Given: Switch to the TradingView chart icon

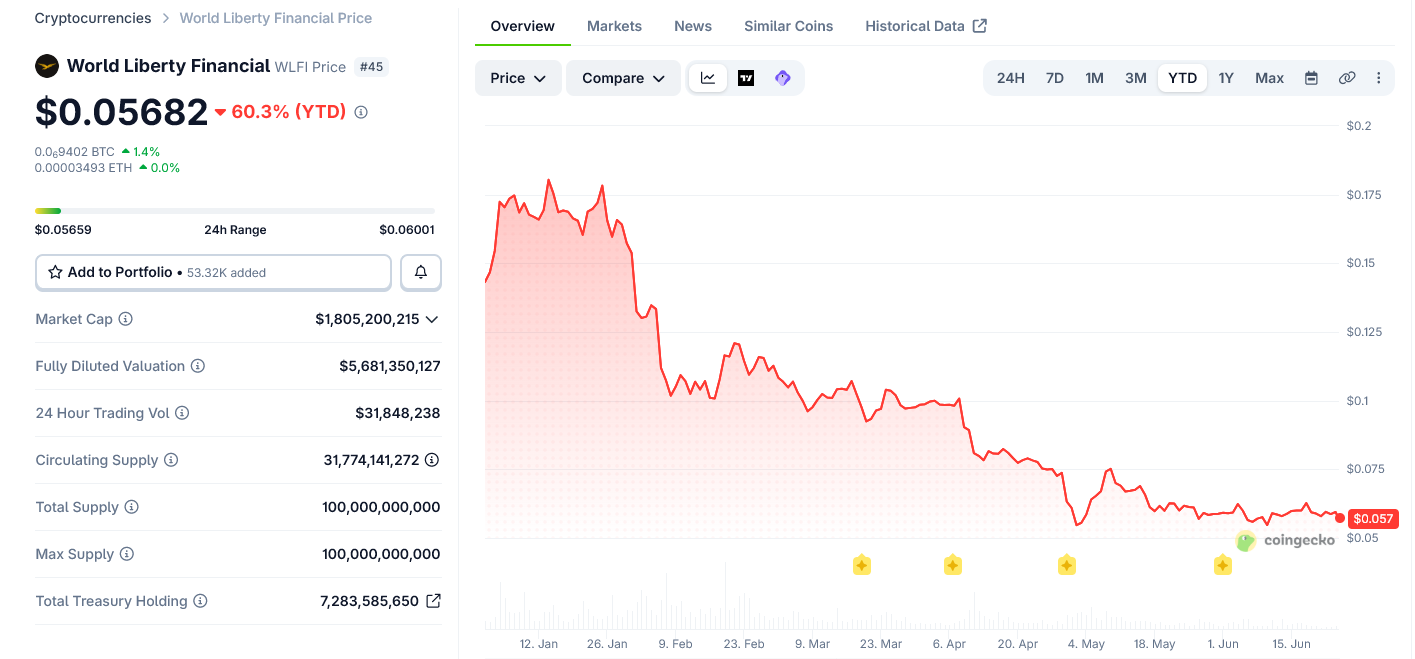Looking at the screenshot, I should [x=746, y=78].
